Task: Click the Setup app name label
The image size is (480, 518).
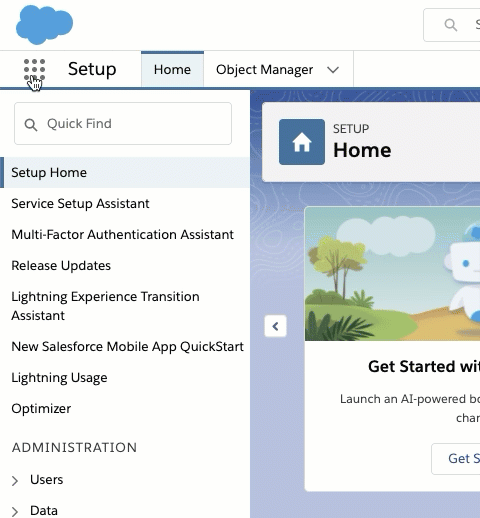Action: tap(92, 69)
